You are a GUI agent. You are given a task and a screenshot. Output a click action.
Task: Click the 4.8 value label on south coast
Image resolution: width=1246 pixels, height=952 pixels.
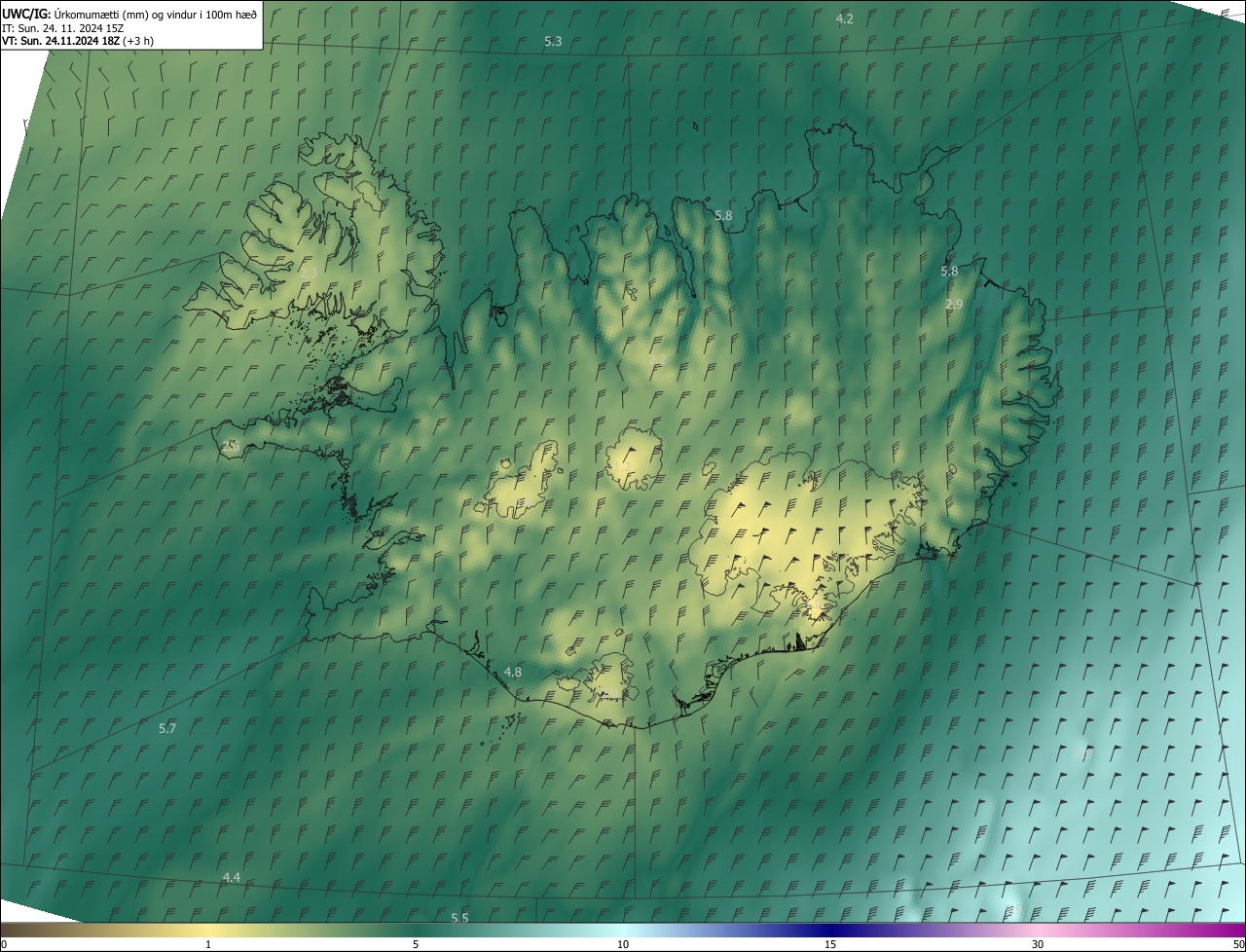pyautogui.click(x=513, y=673)
